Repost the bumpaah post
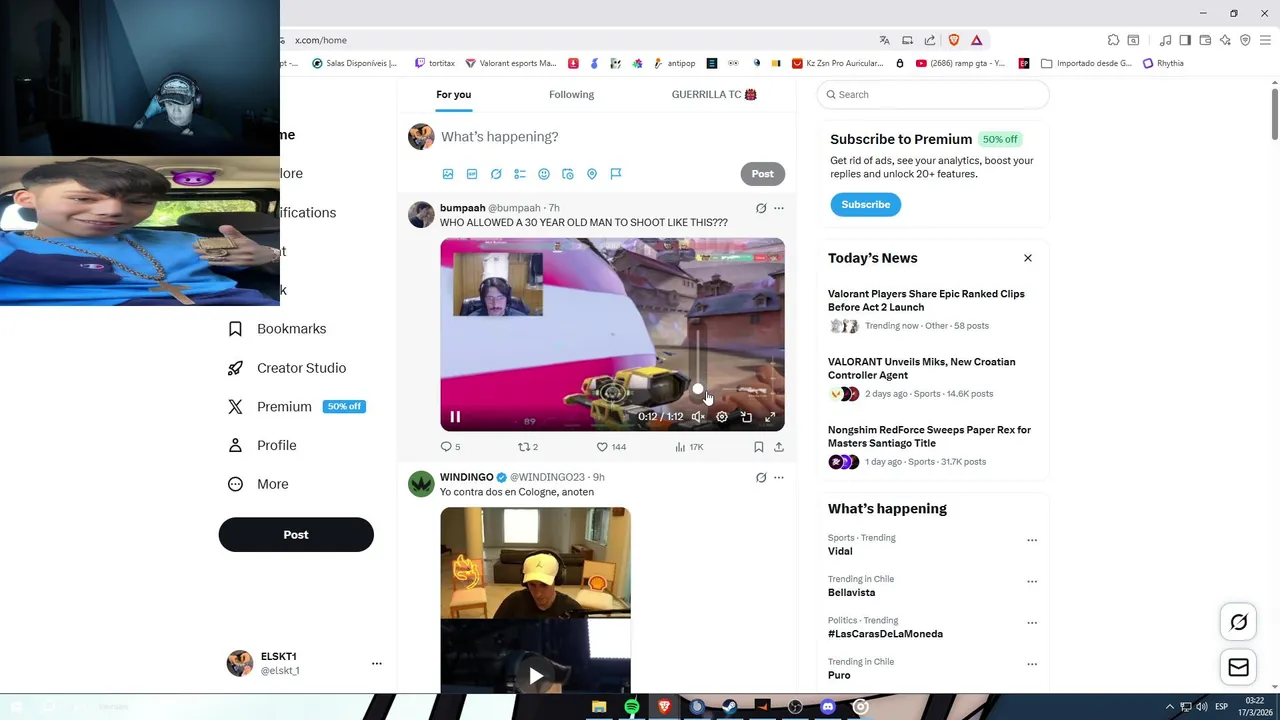This screenshot has width=1280, height=720. click(528, 447)
